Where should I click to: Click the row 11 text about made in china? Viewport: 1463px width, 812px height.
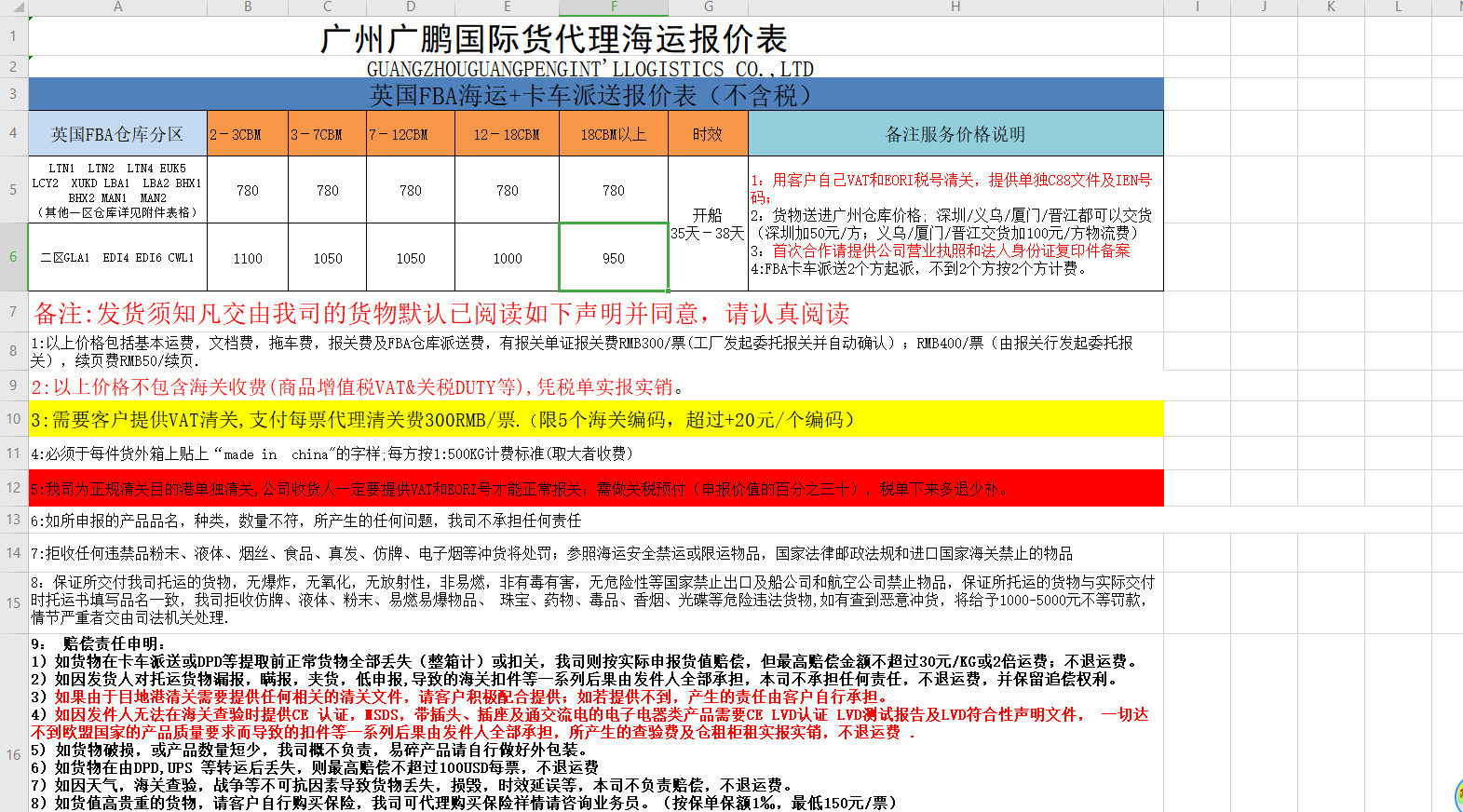click(x=332, y=453)
